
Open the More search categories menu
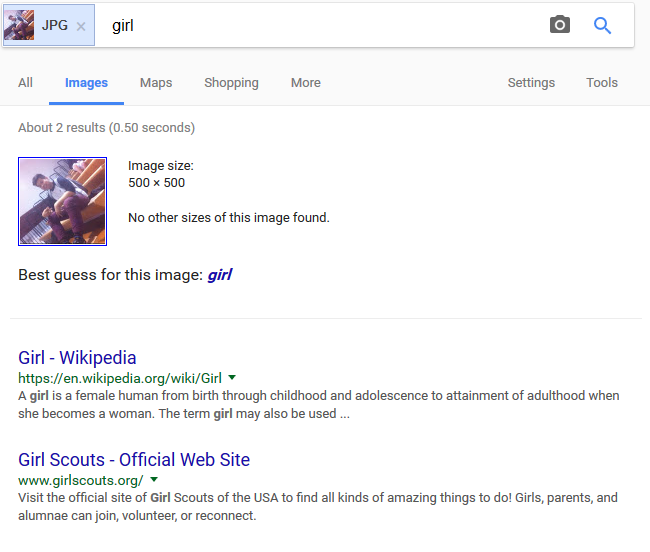pyautogui.click(x=306, y=82)
